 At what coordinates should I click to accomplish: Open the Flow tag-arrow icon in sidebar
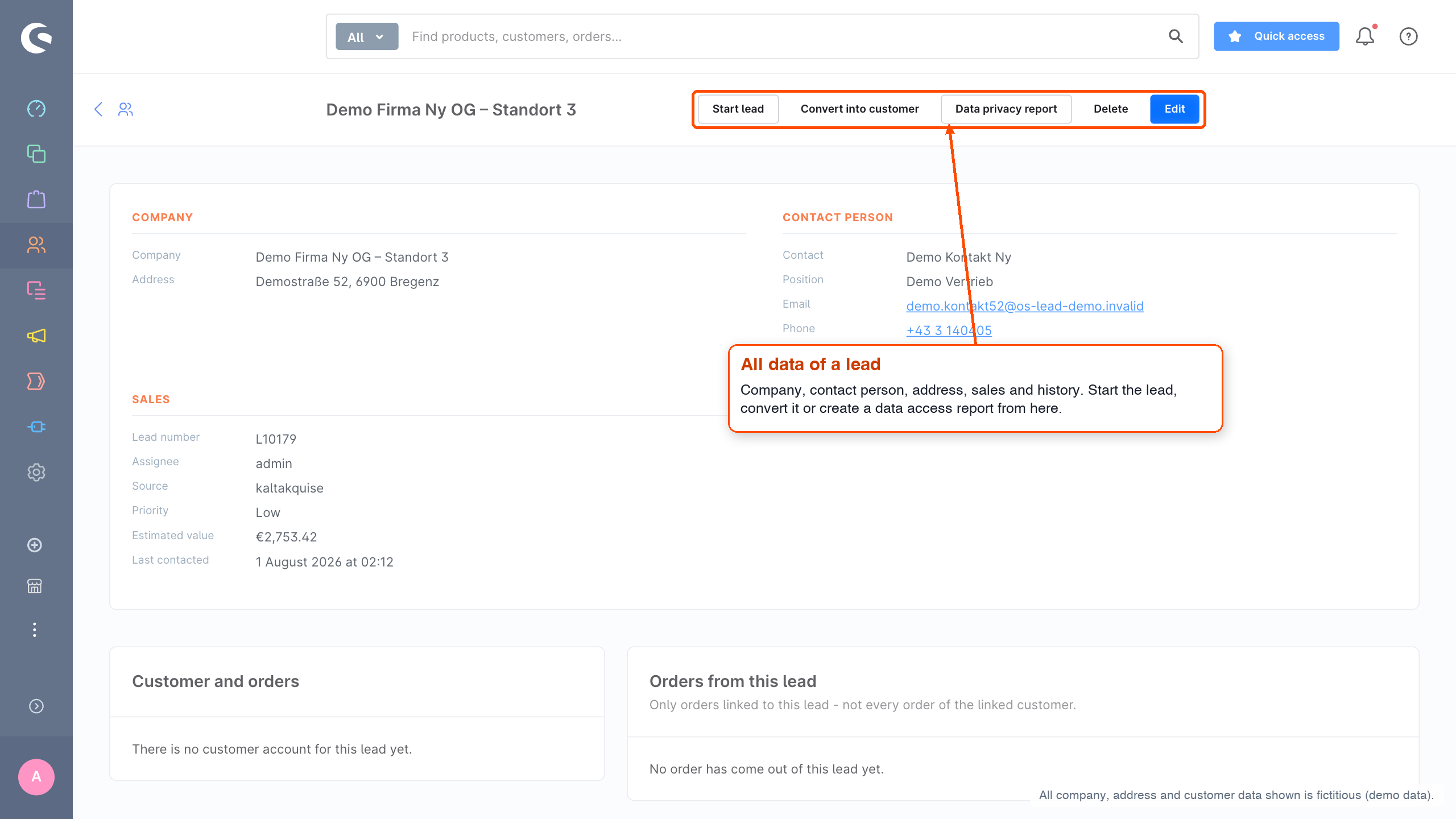(36, 382)
